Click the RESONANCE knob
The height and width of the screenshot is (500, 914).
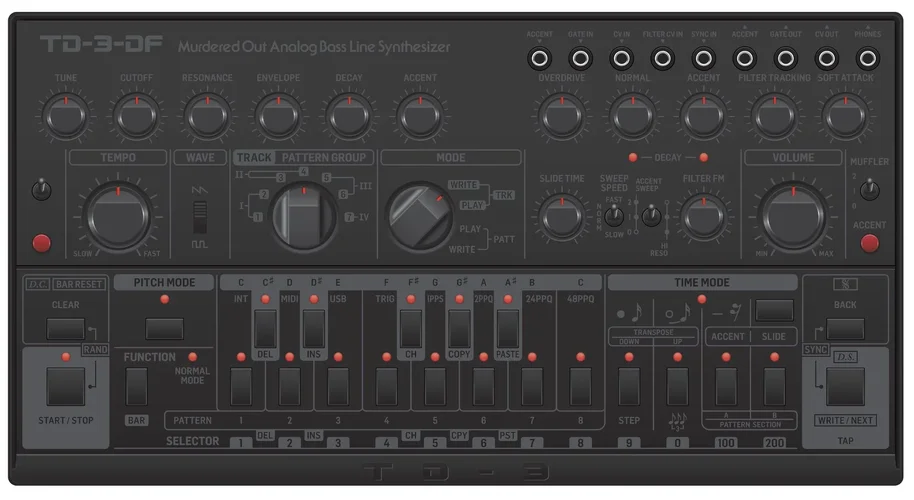pos(208,117)
